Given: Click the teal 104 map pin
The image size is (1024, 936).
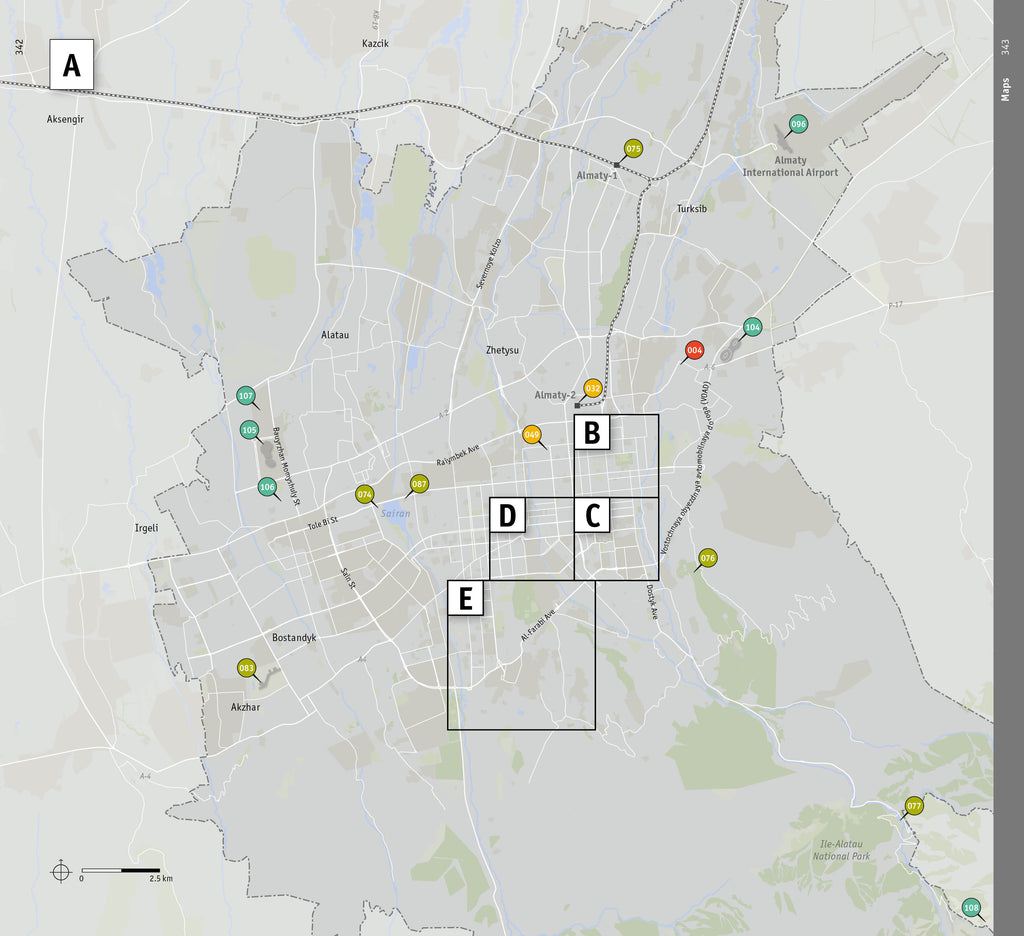Looking at the screenshot, I should tap(753, 327).
